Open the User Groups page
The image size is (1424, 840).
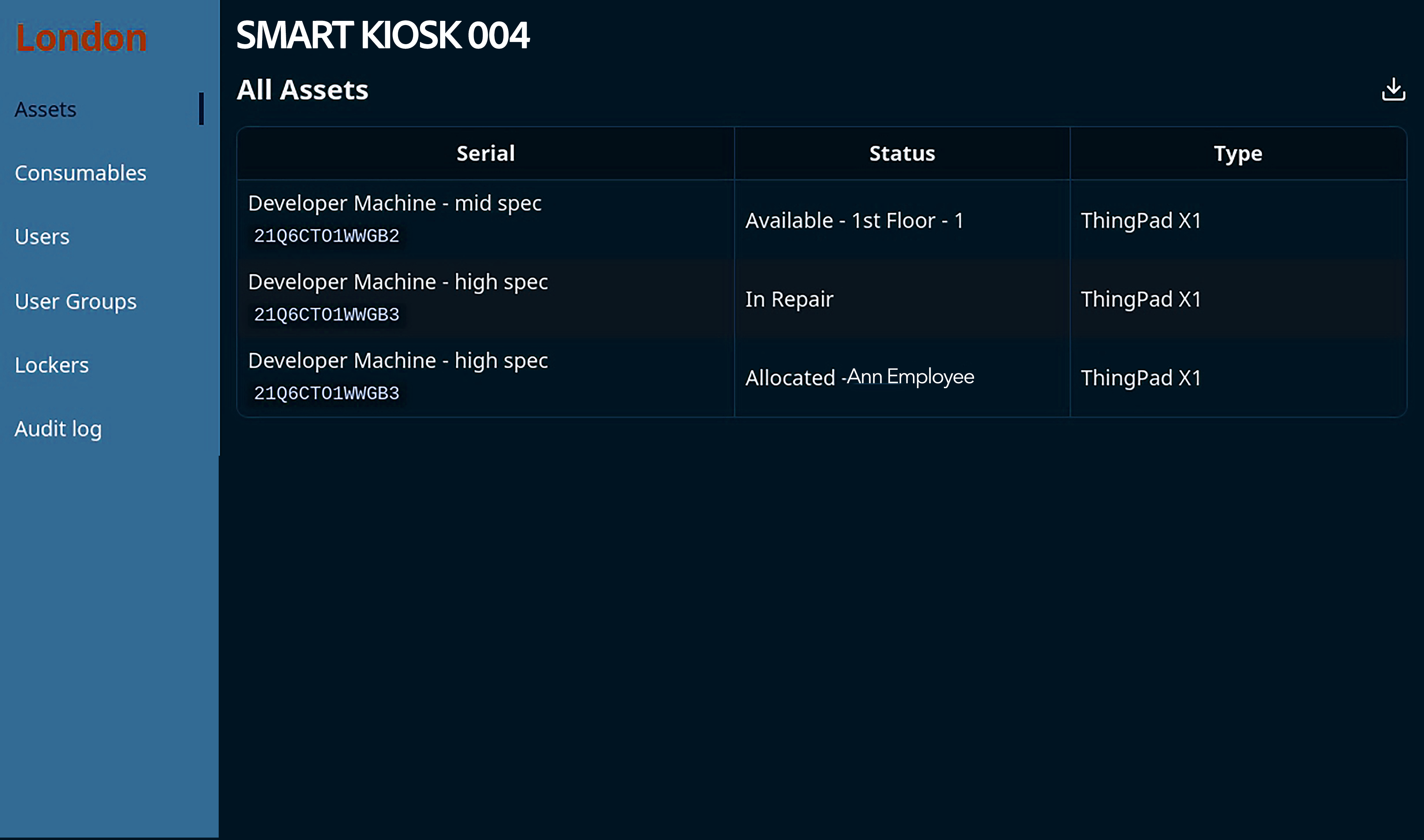click(x=75, y=301)
